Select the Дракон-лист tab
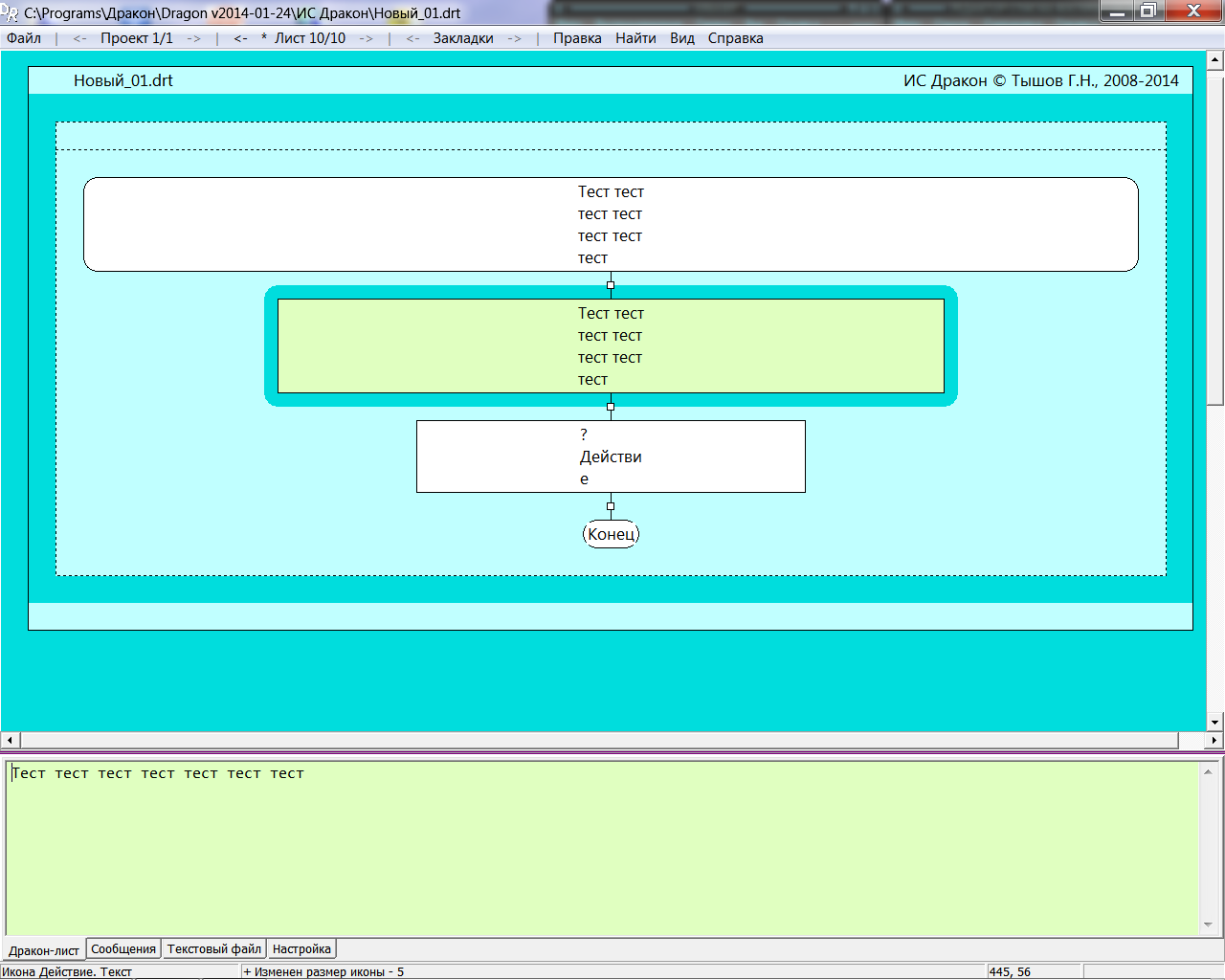Viewport: 1225px width, 980px height. pyautogui.click(x=44, y=950)
